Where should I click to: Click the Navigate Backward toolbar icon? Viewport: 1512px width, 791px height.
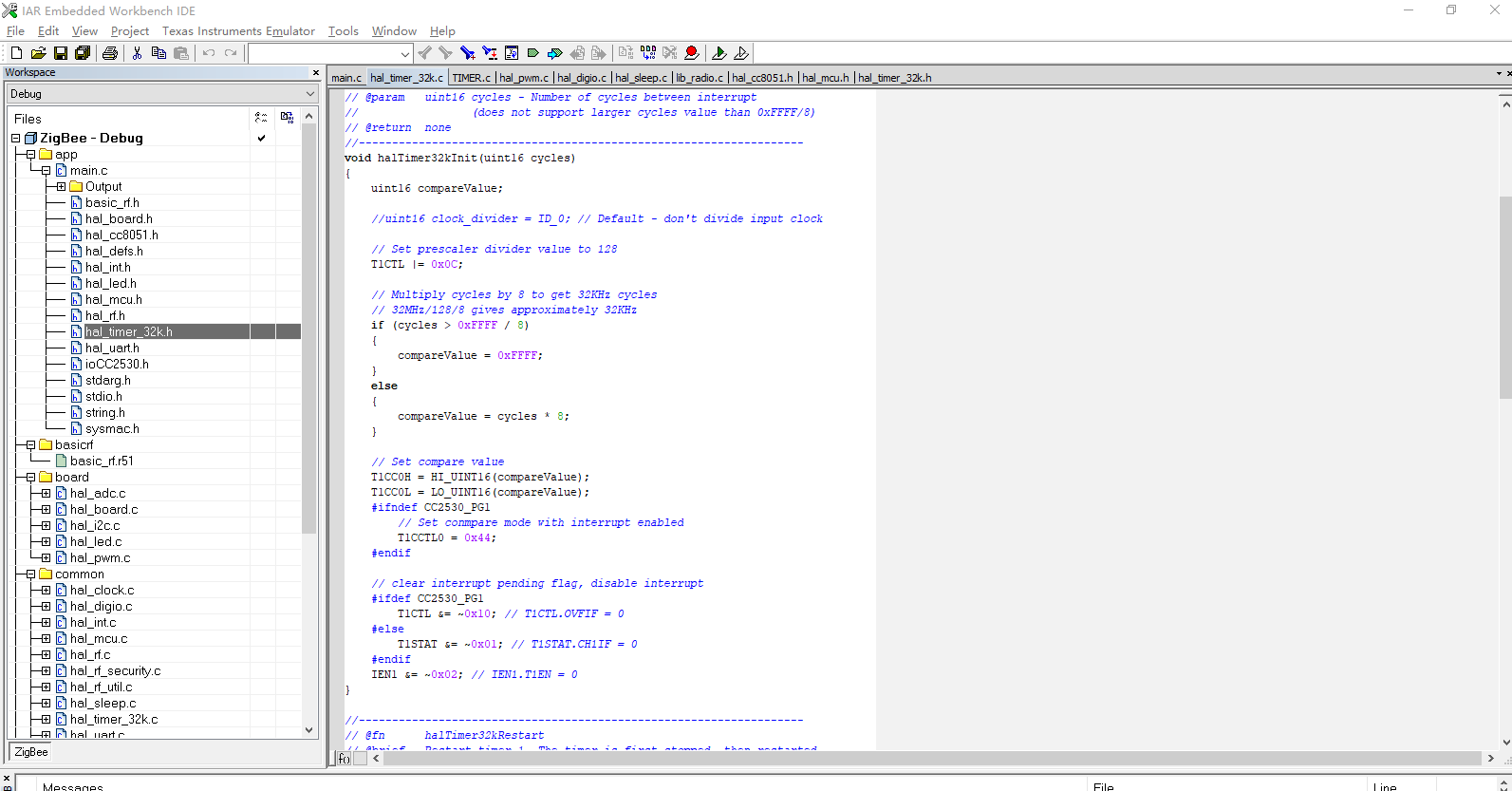(577, 53)
